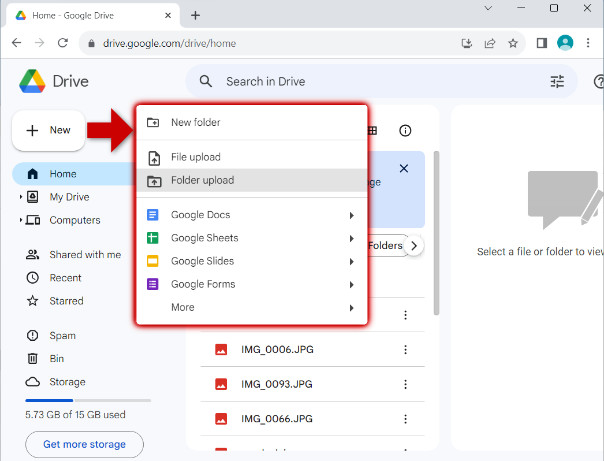
Task: Click install app icon in address bar
Action: [466, 43]
